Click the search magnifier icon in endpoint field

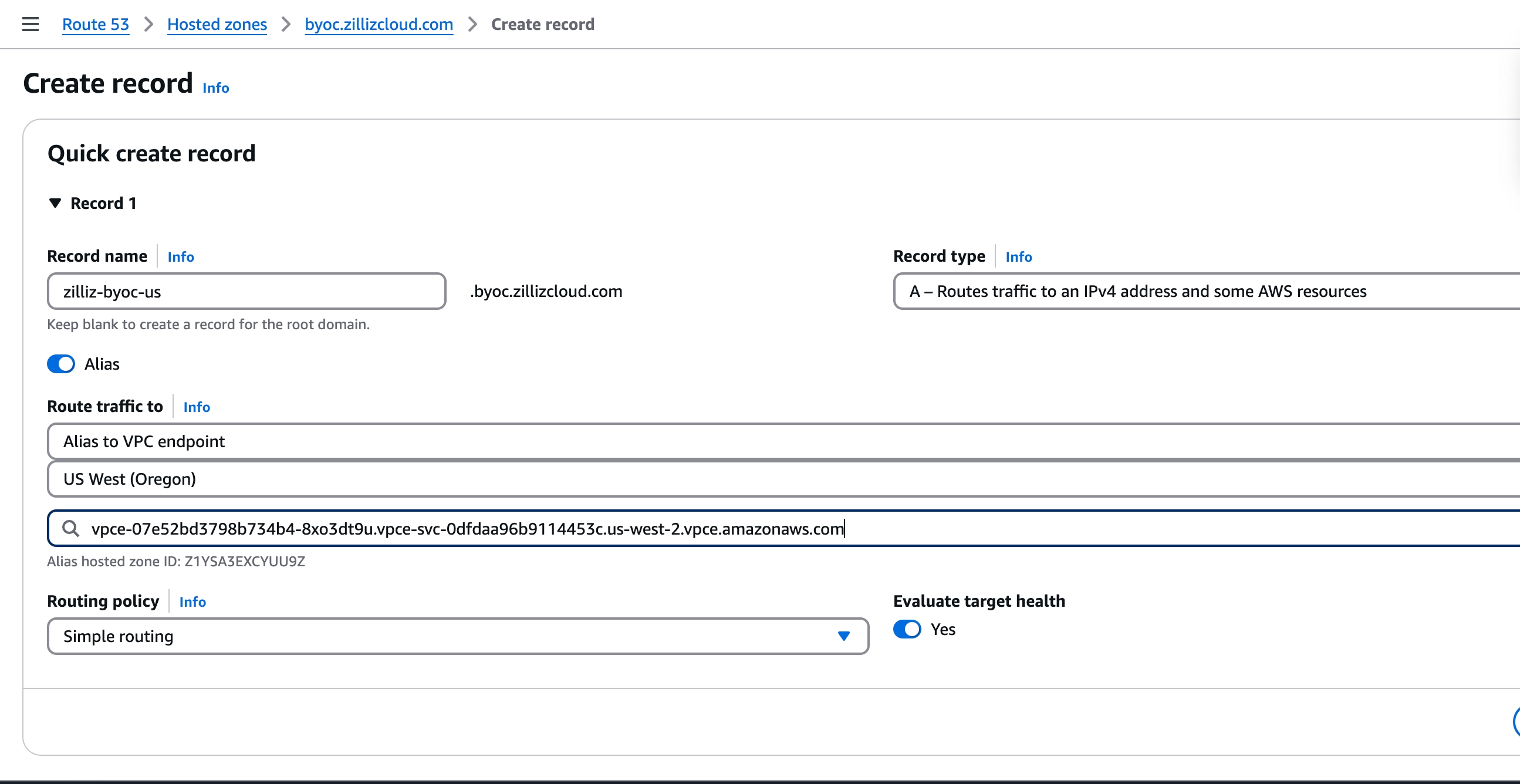pyautogui.click(x=71, y=529)
